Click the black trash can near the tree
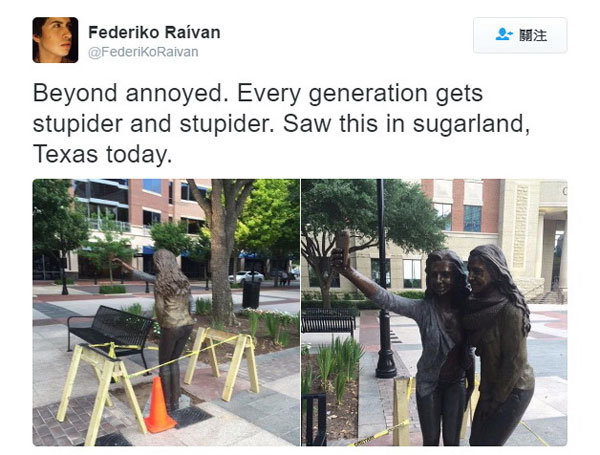 [x=251, y=294]
